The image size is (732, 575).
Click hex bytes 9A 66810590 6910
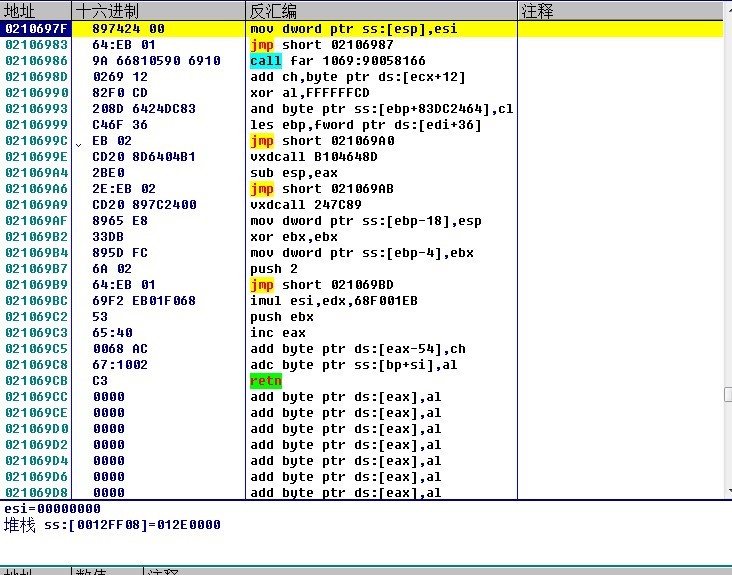click(156, 61)
